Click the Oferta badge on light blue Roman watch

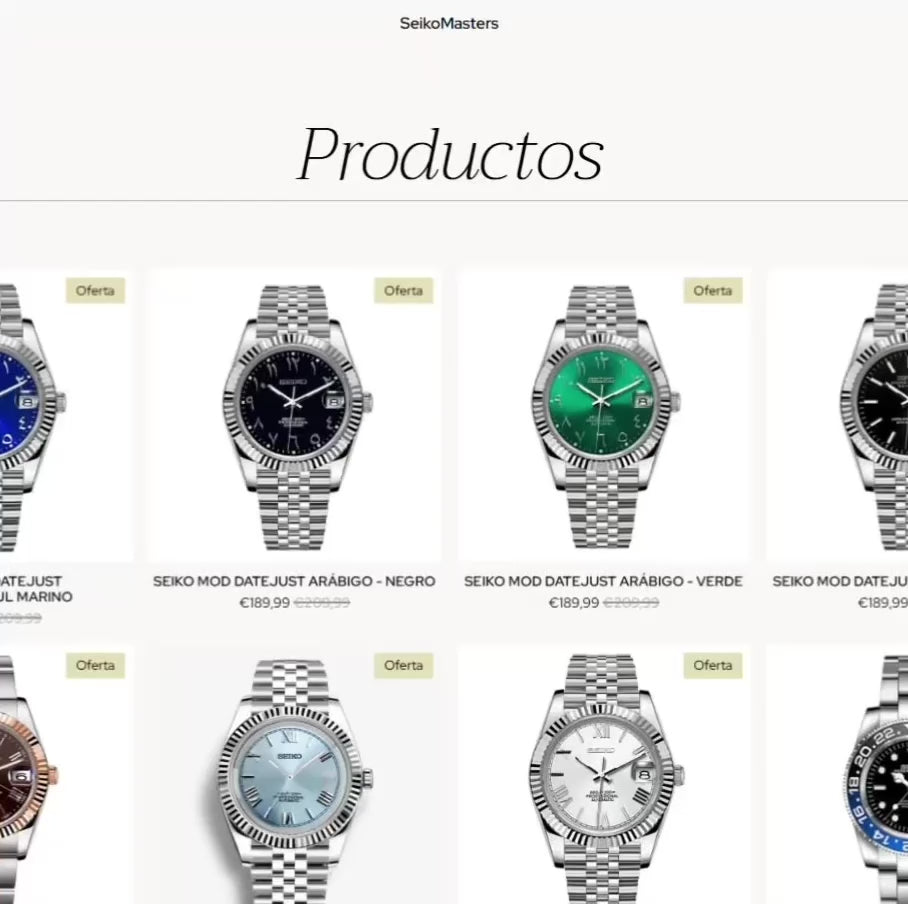[404, 665]
